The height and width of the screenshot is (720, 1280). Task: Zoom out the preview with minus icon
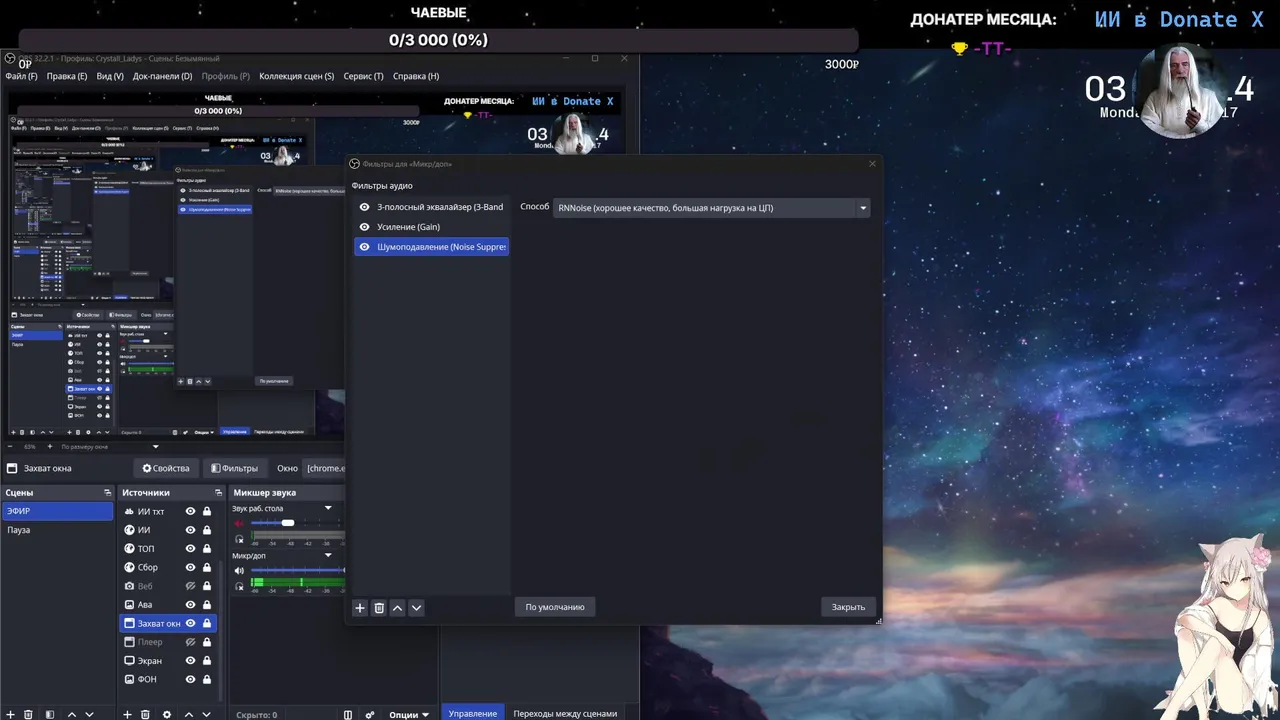tap(12, 447)
